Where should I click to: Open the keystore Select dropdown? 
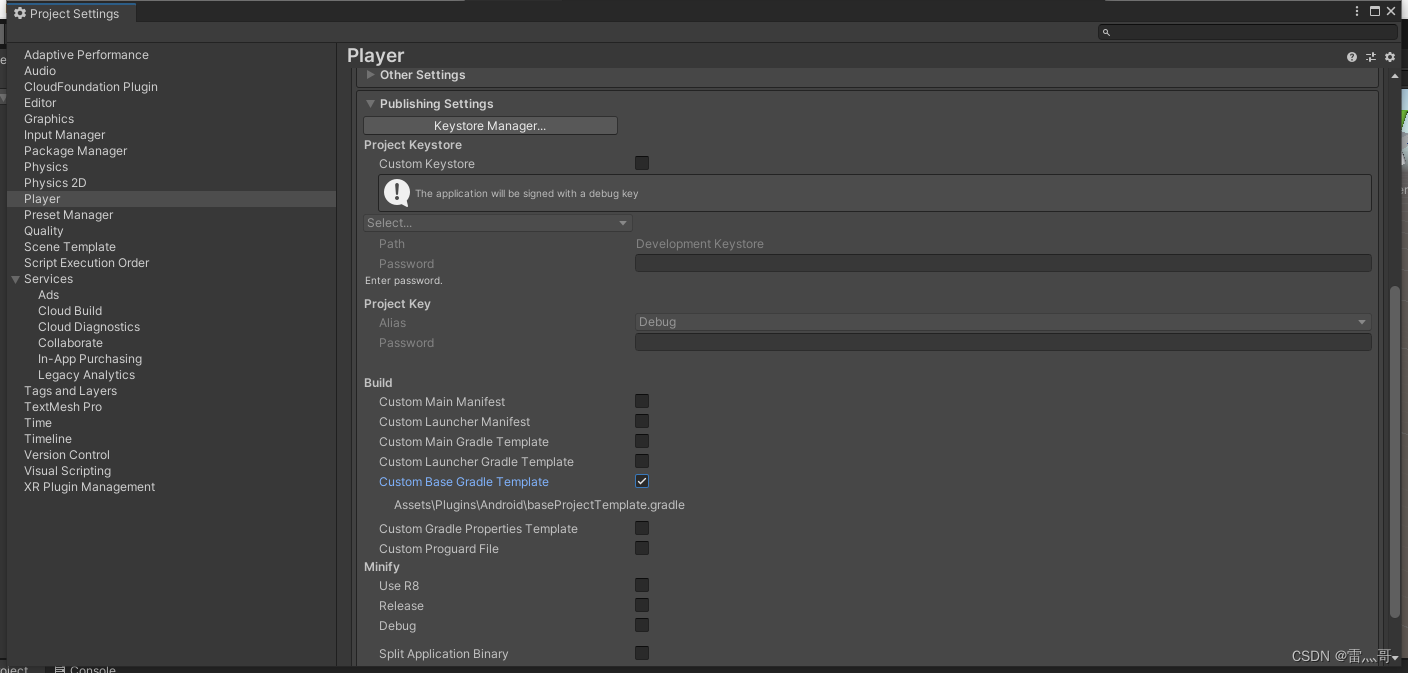[x=497, y=222]
